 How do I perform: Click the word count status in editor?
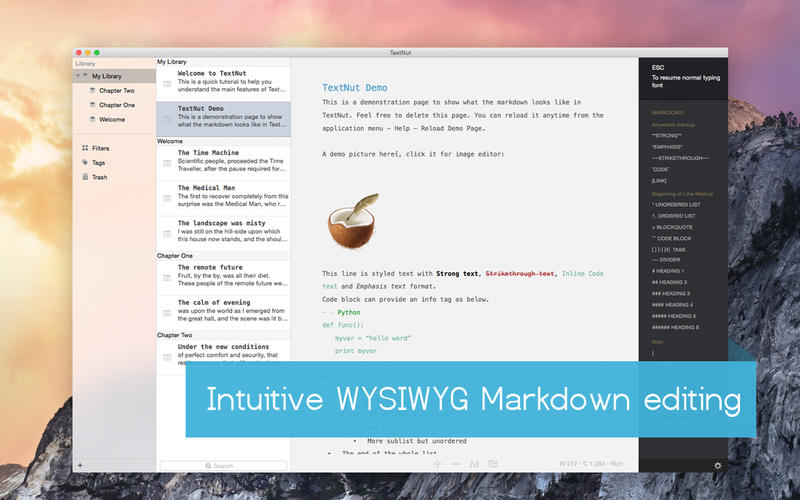591,464
